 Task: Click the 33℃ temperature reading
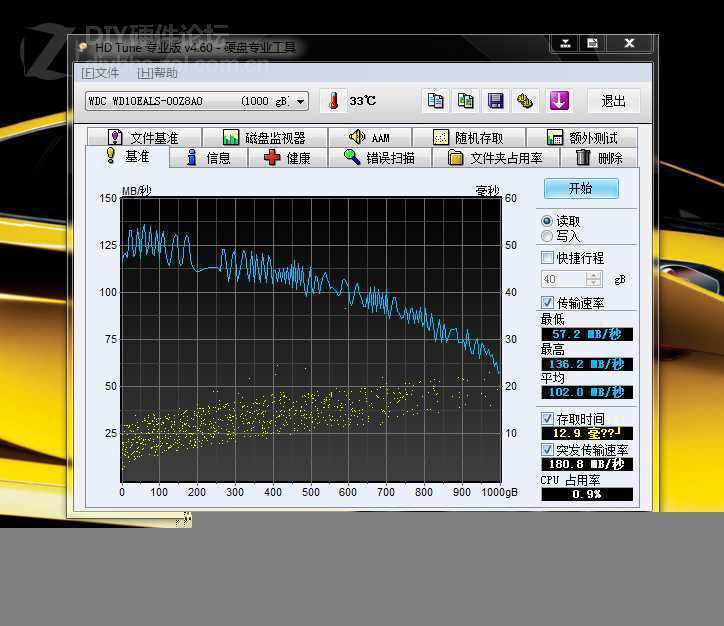[362, 101]
